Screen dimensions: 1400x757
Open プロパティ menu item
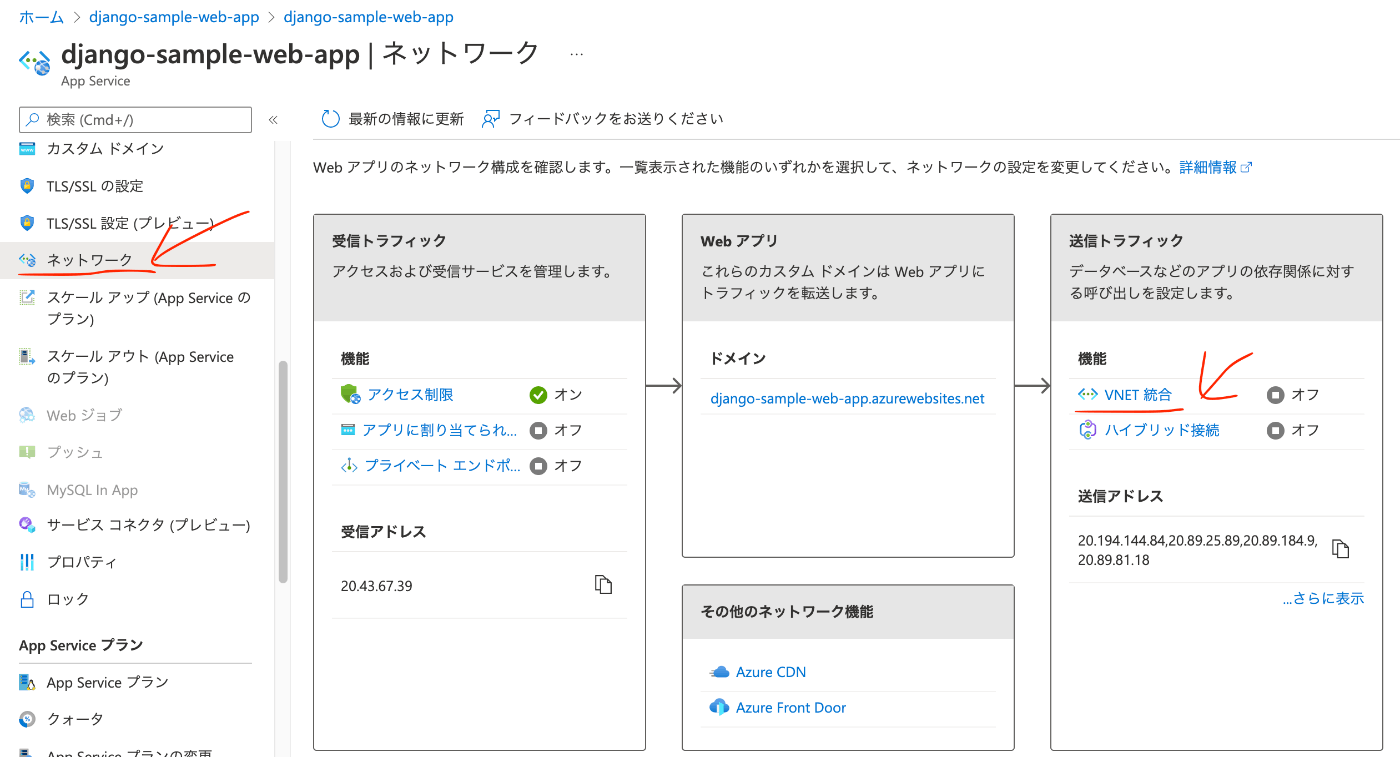tap(82, 562)
